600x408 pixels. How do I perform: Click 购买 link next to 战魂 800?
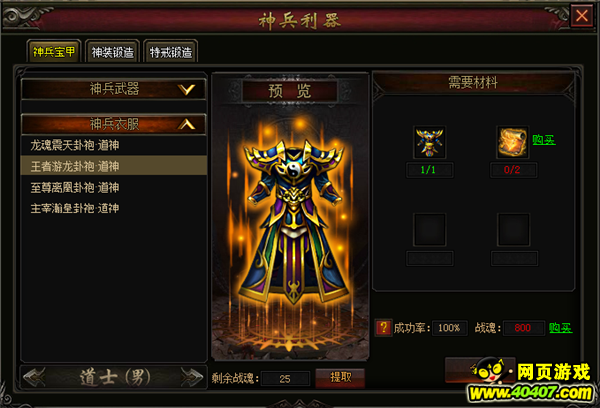pyautogui.click(x=560, y=328)
